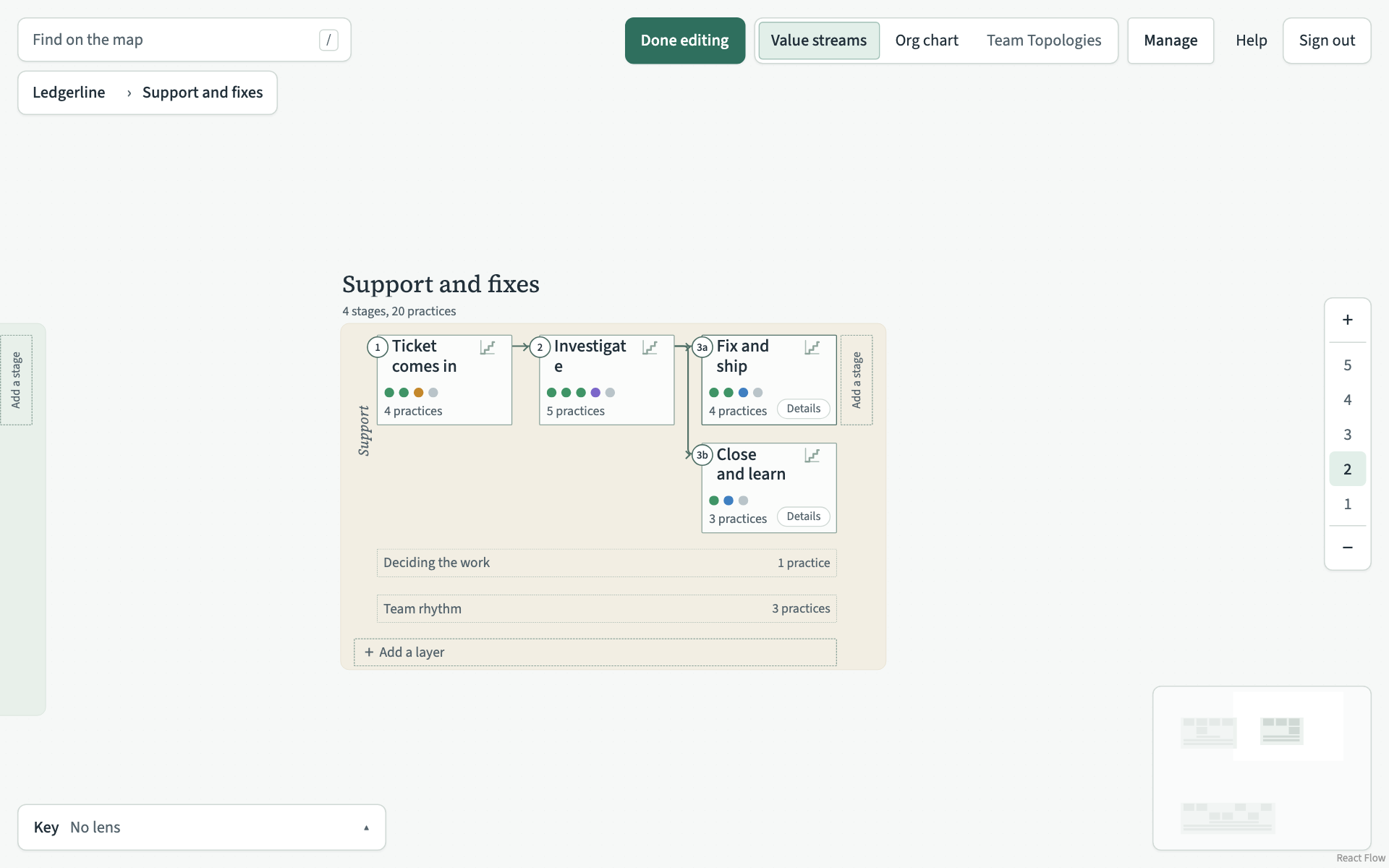Click stage 3a circle badge
Viewport: 1389px width, 868px height.
(702, 347)
